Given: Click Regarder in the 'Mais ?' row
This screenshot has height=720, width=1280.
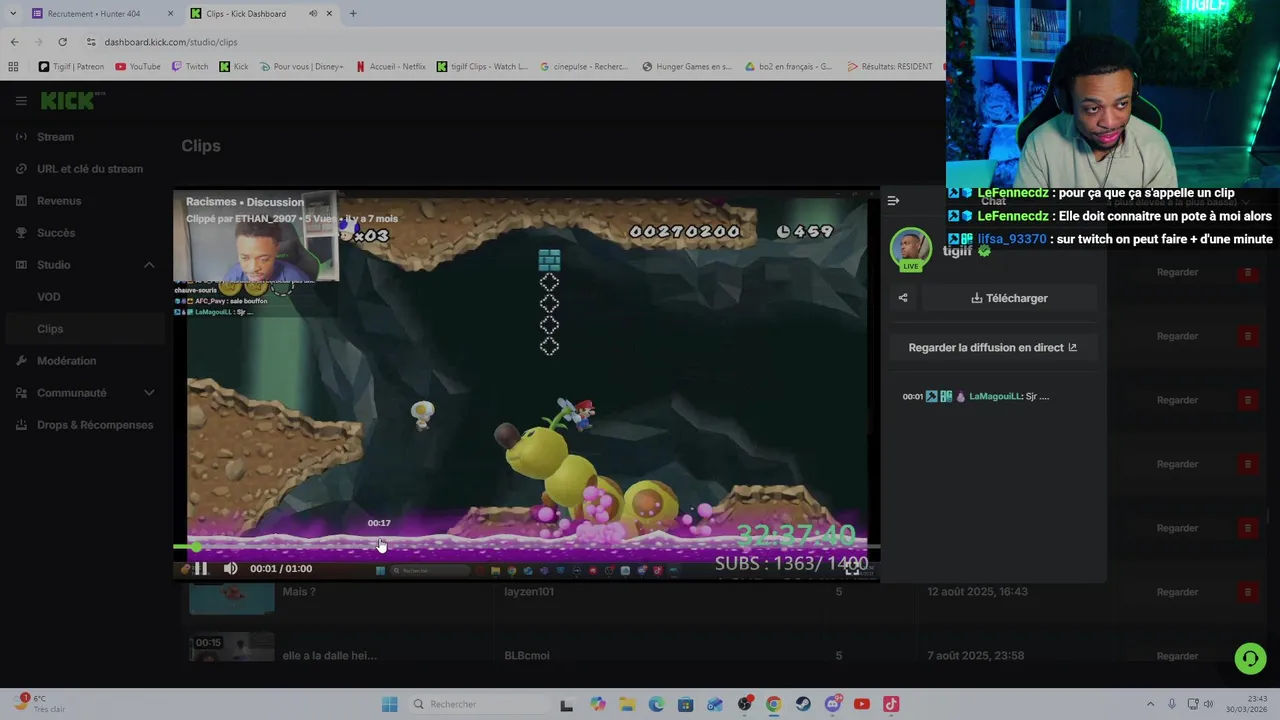Looking at the screenshot, I should pos(1177,592).
